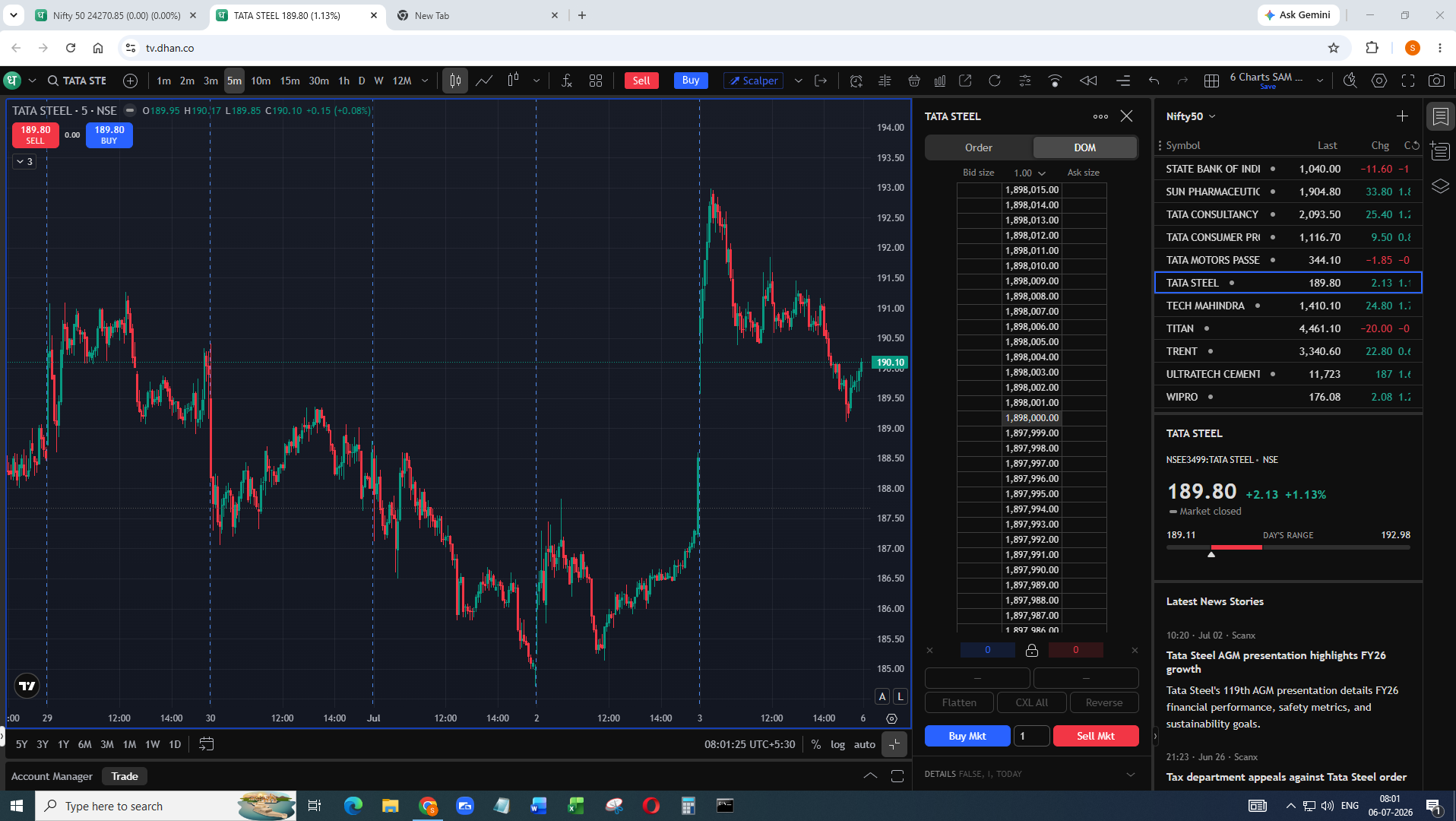
Task: Refresh the chart using reload icon
Action: pyautogui.click(x=995, y=81)
